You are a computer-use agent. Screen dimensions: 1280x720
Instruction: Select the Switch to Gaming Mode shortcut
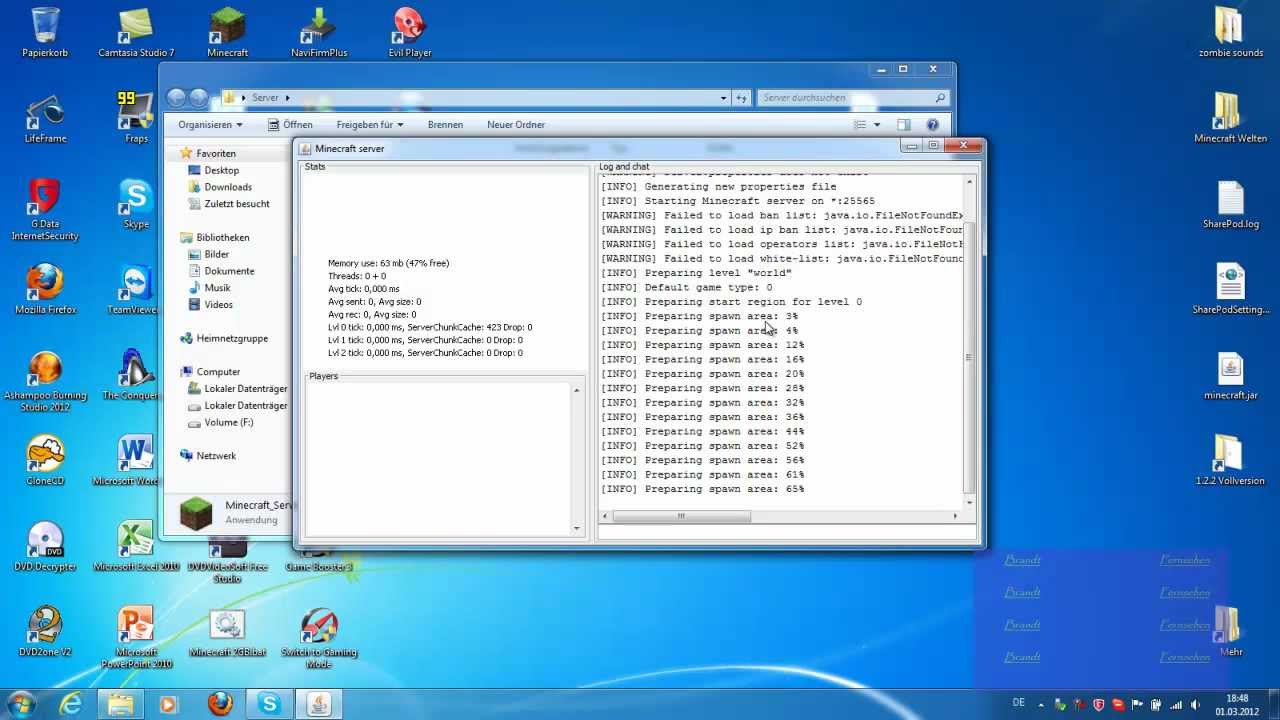click(319, 638)
